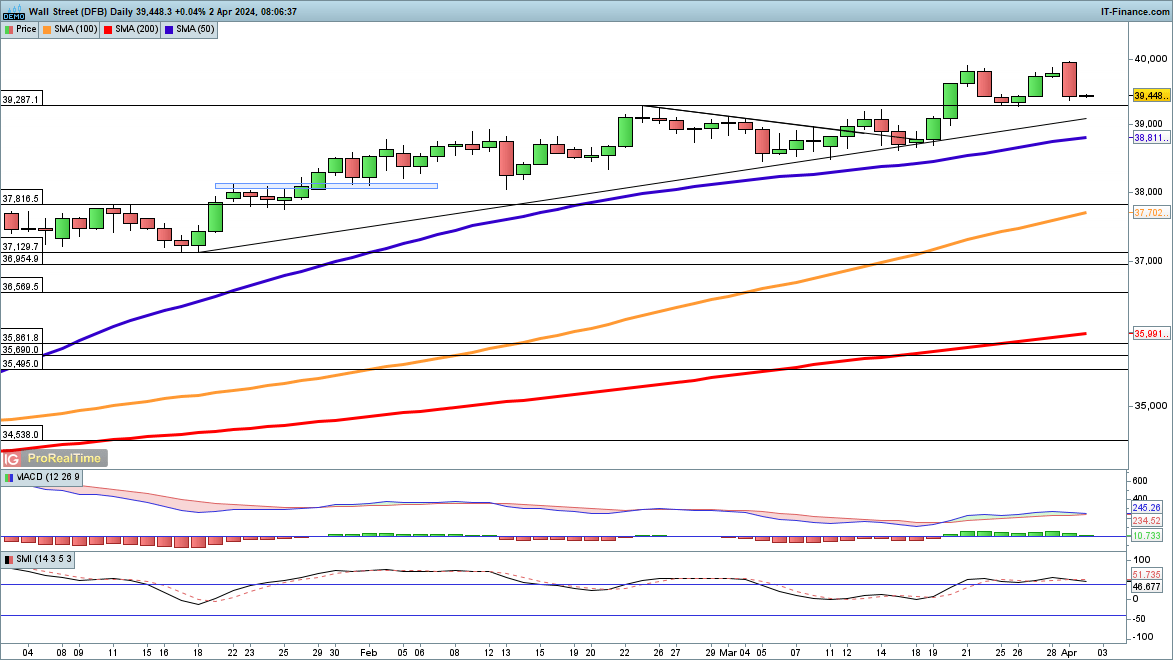The width and height of the screenshot is (1173, 660).
Task: Click the MACD signal value tag 234.52
Action: click(x=1147, y=521)
